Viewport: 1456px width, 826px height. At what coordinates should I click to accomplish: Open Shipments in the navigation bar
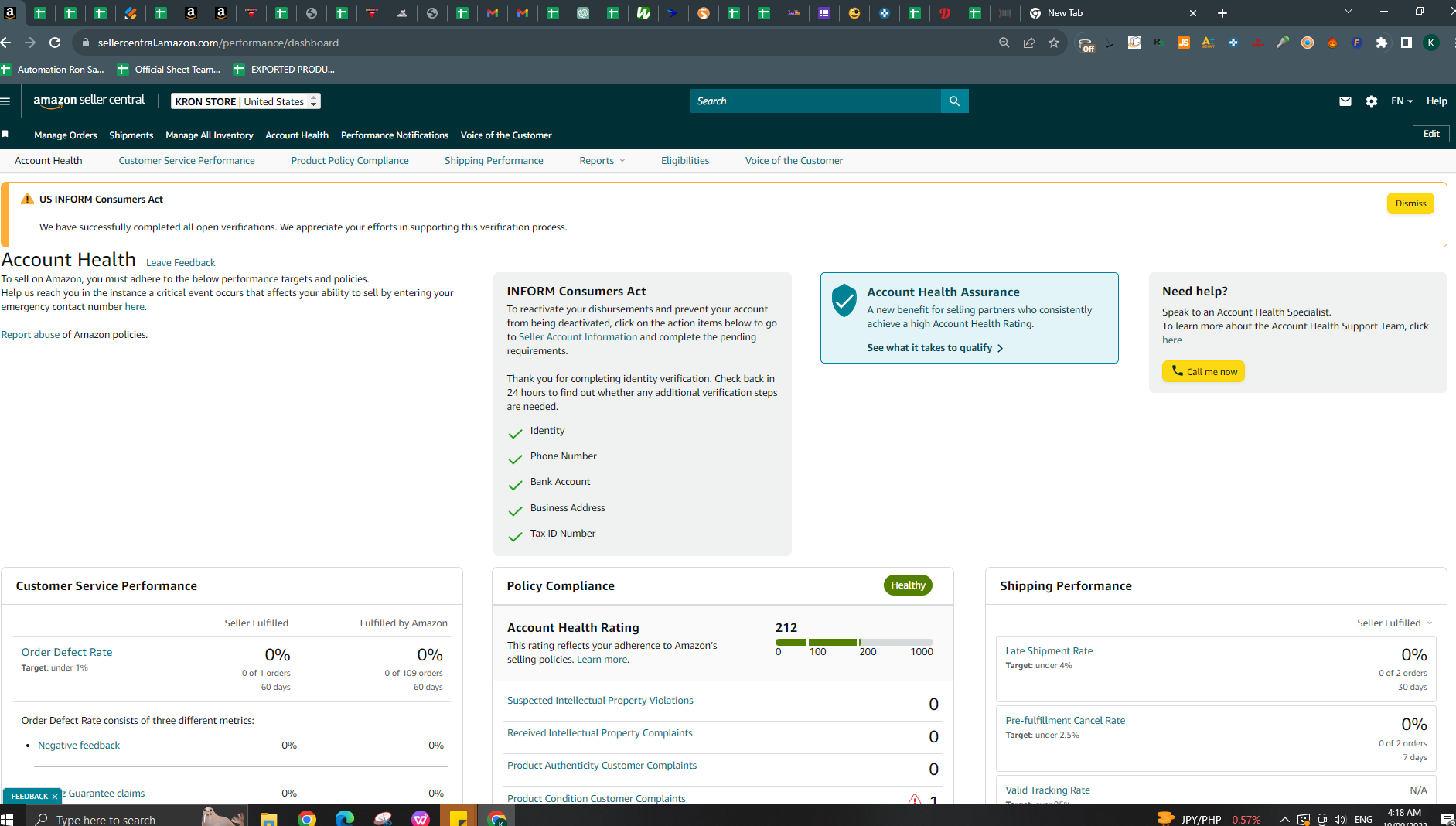pyautogui.click(x=131, y=135)
